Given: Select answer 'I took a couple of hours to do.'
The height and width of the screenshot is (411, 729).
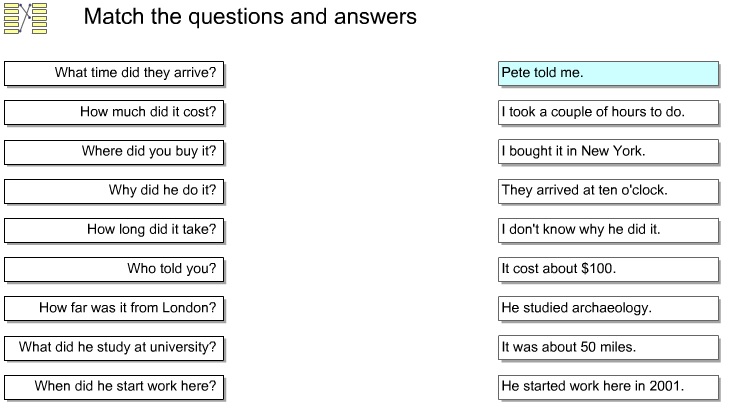Looking at the screenshot, I should click(608, 112).
